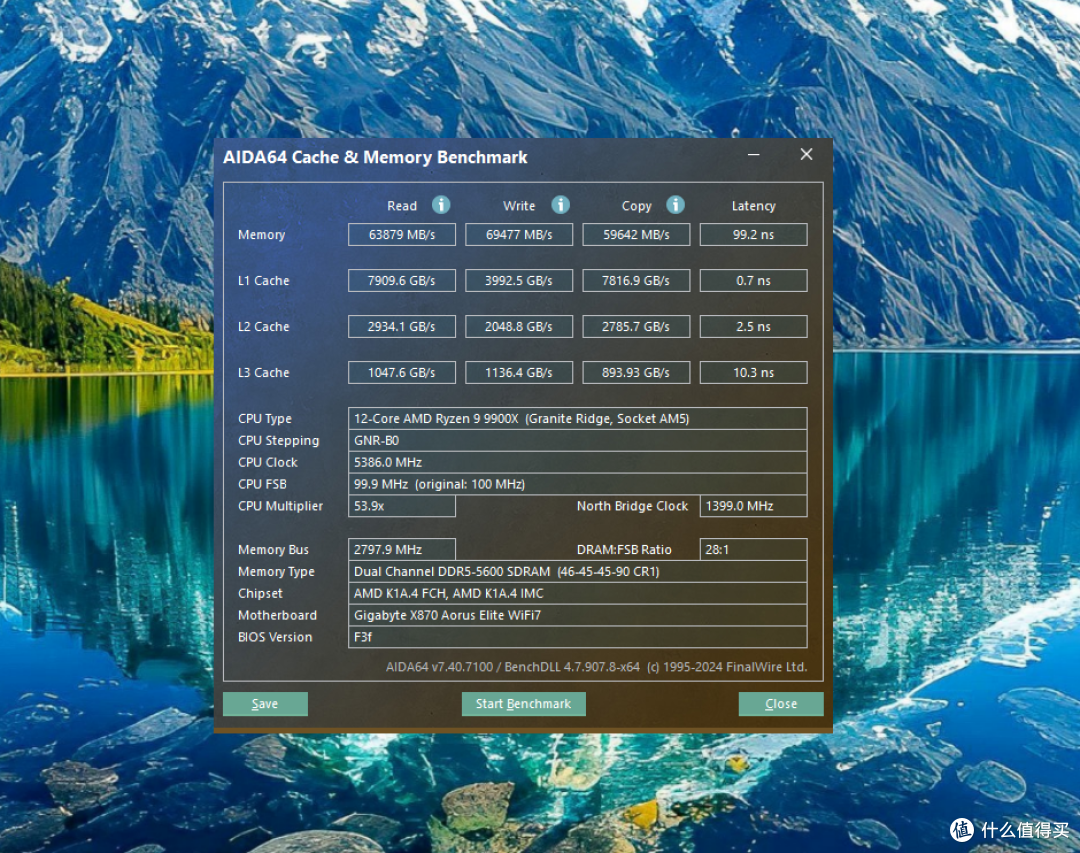
Task: Click the Memory Type label
Action: (276, 572)
